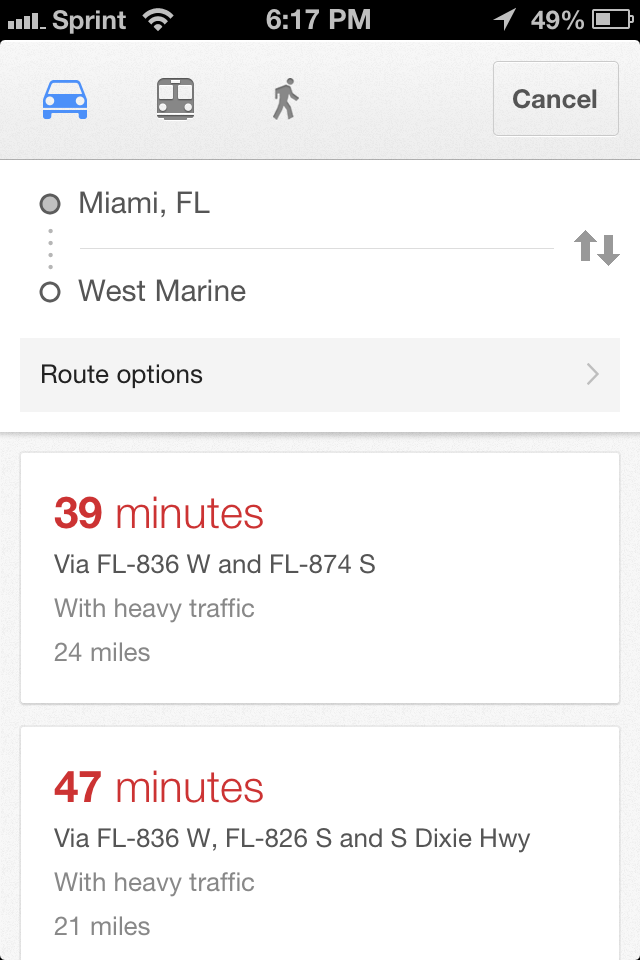
Task: Expand Route options settings
Action: [x=320, y=375]
